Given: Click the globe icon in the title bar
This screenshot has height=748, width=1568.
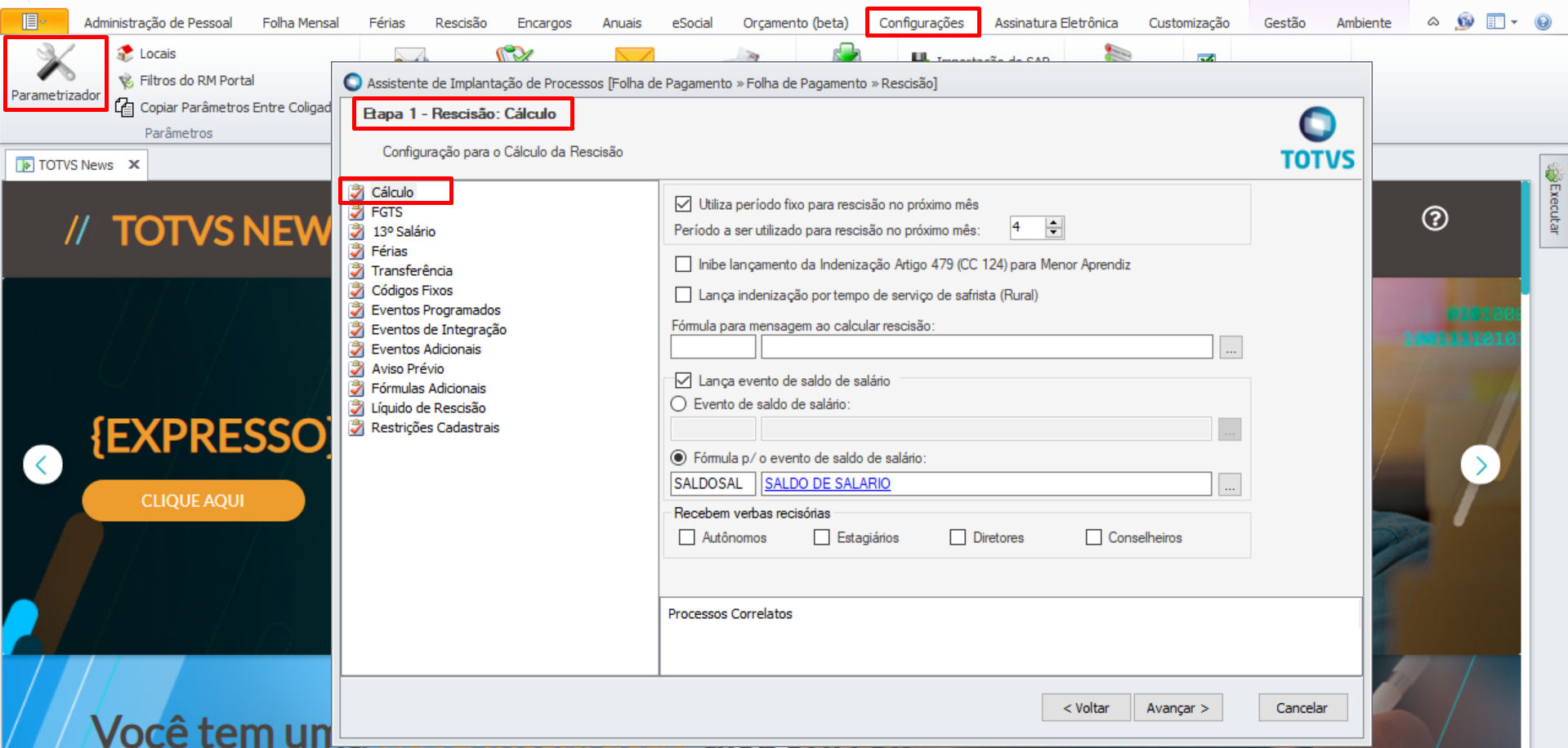Looking at the screenshot, I should (x=1464, y=22).
